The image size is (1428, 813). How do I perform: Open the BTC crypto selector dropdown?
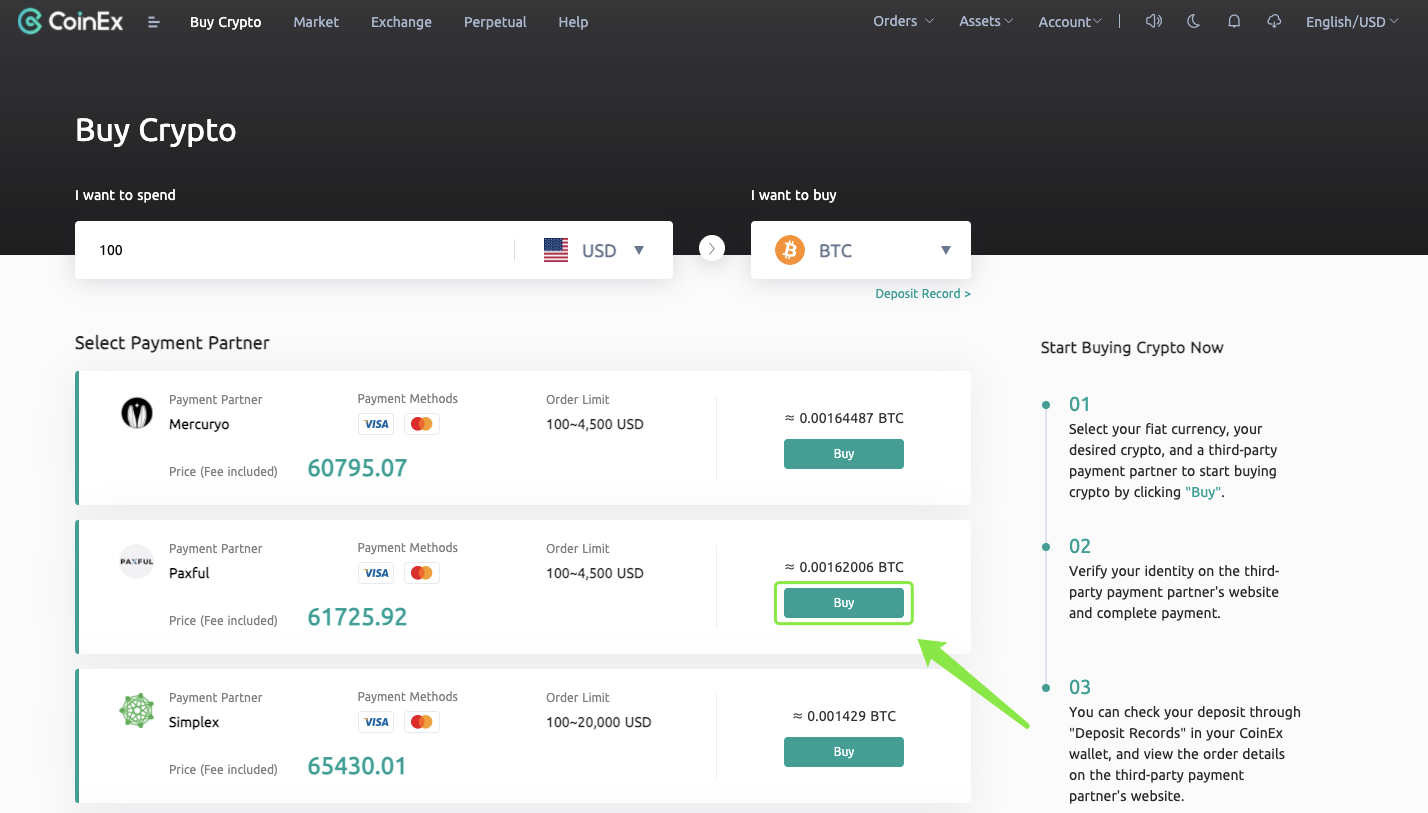pos(944,250)
